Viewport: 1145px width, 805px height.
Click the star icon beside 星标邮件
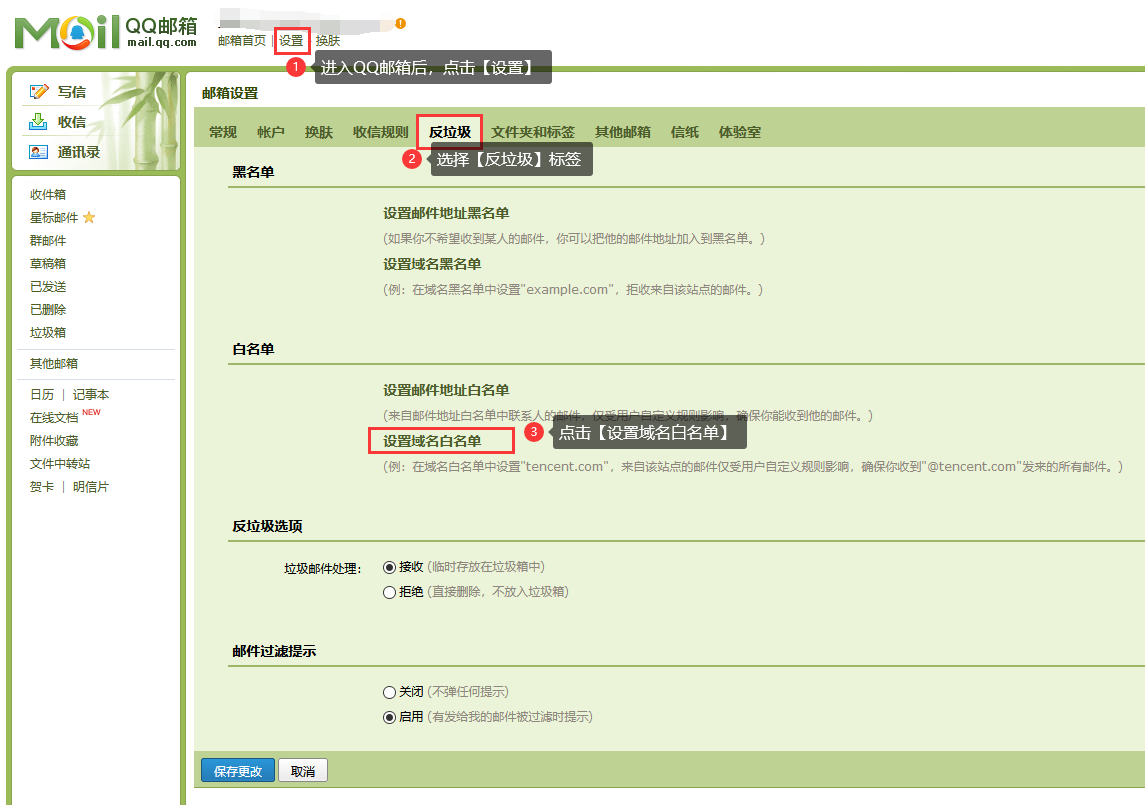click(x=89, y=218)
